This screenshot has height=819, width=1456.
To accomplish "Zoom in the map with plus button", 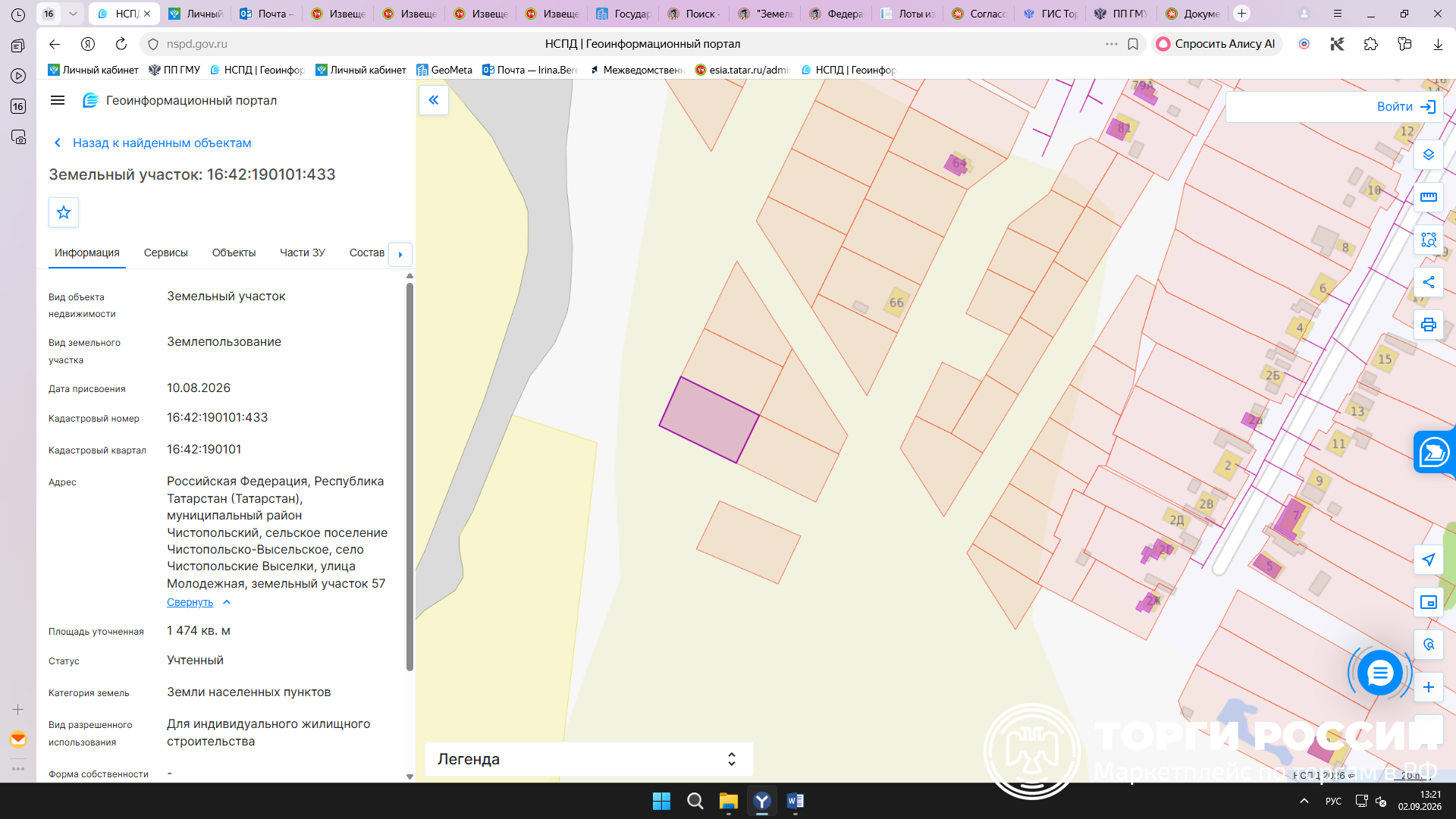I will (x=1429, y=687).
